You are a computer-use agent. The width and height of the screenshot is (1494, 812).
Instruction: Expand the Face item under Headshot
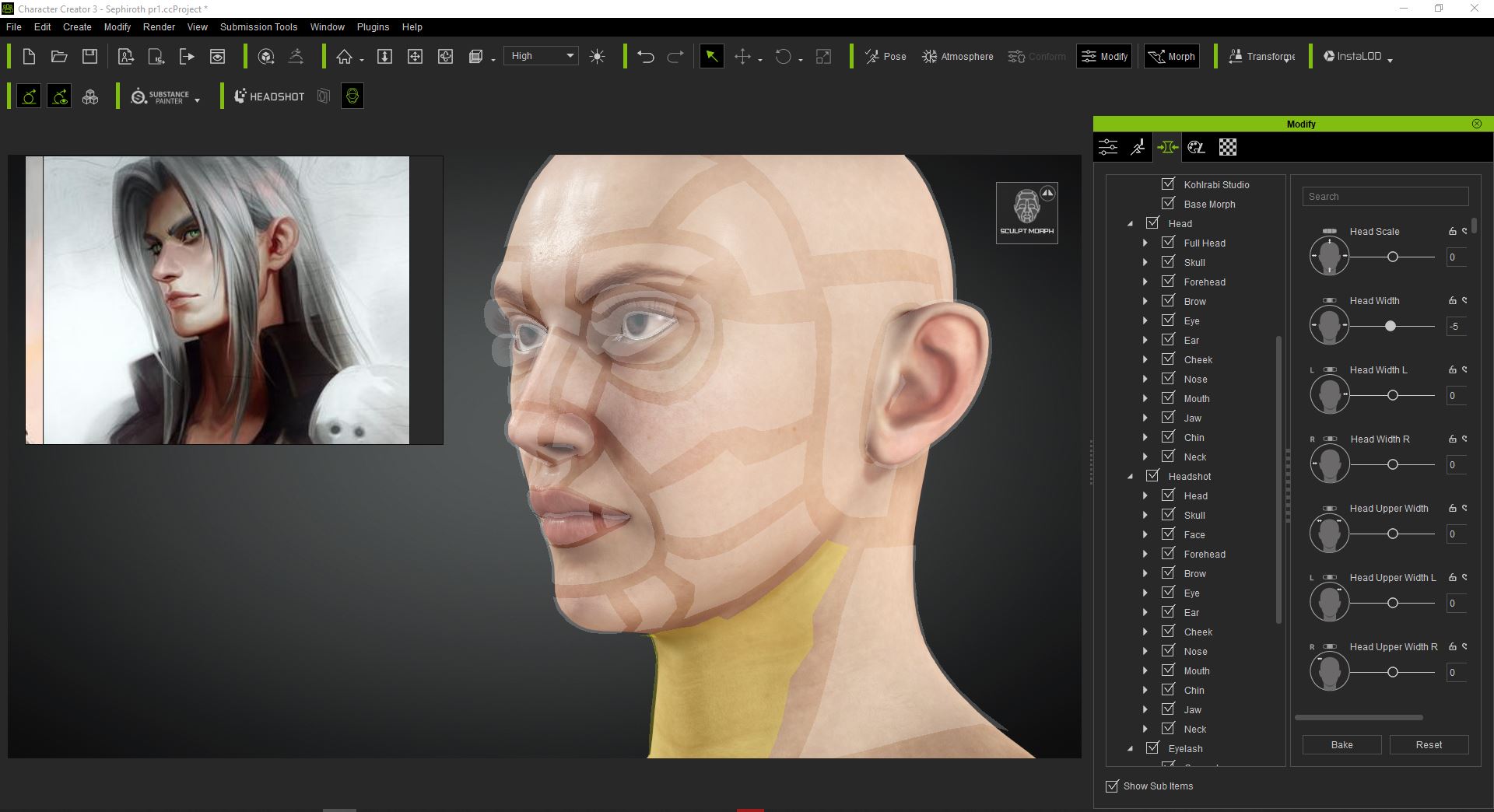pyautogui.click(x=1145, y=534)
